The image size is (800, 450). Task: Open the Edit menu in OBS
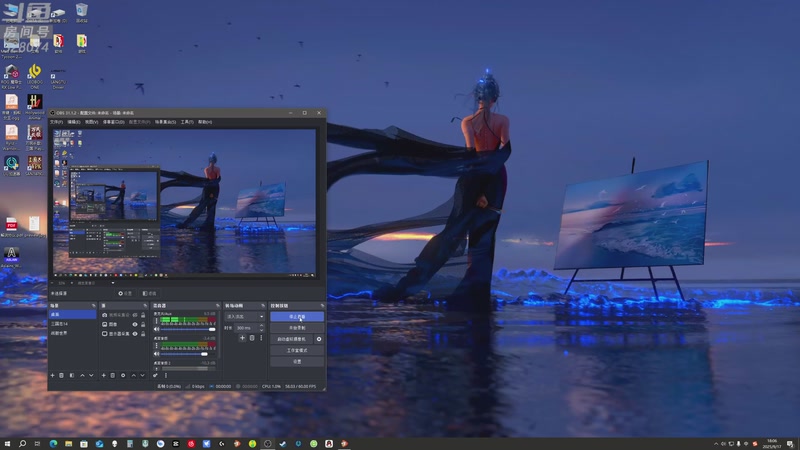tap(74, 122)
